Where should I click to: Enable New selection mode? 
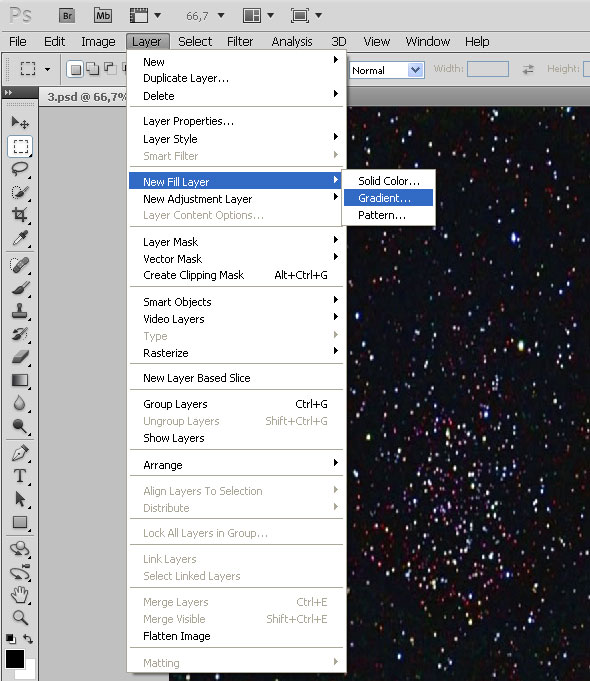pyautogui.click(x=76, y=69)
